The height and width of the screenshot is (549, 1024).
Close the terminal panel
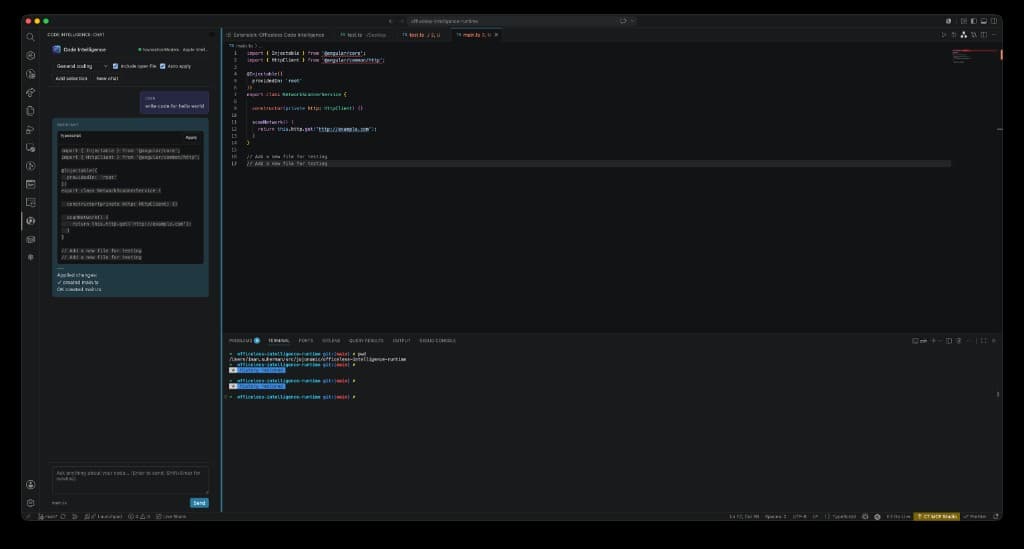click(994, 341)
